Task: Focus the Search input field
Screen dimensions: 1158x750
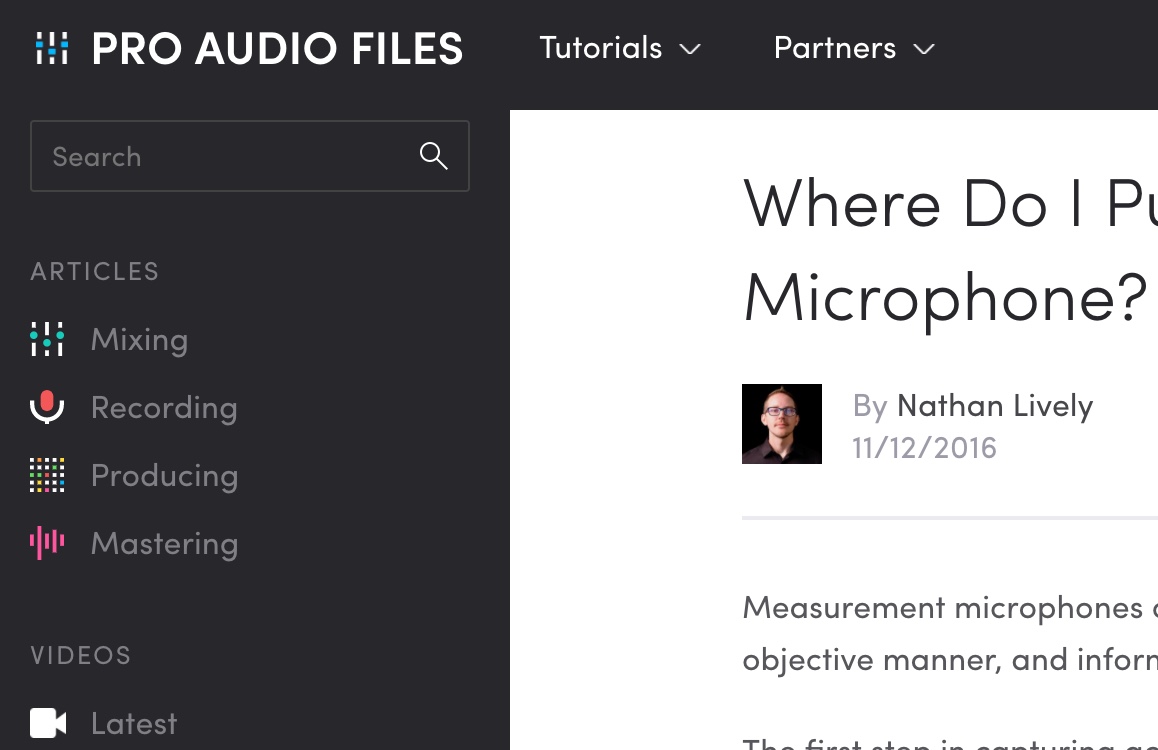Action: 250,156
